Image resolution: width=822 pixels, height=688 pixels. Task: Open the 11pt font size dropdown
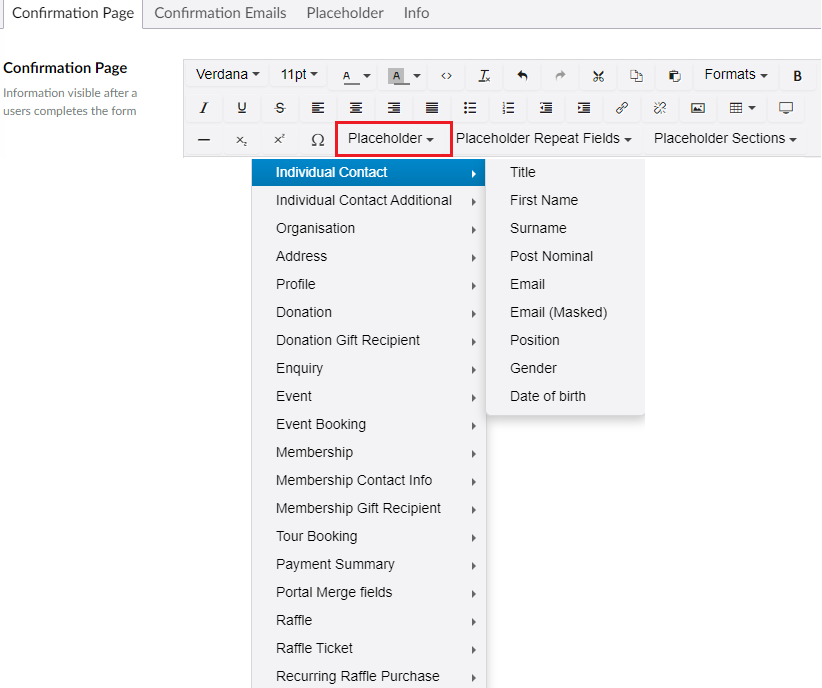pos(299,75)
